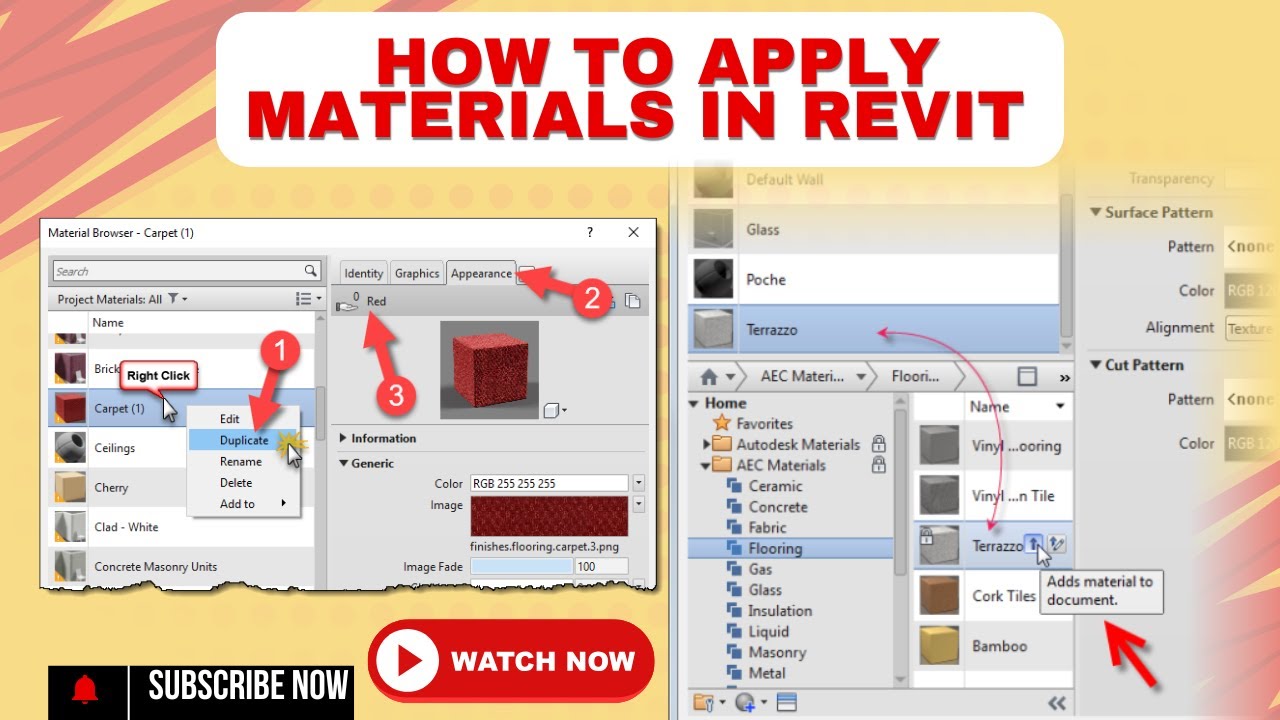This screenshot has height=720, width=1280.
Task: Choose Edit in the context menu
Action: tap(230, 419)
